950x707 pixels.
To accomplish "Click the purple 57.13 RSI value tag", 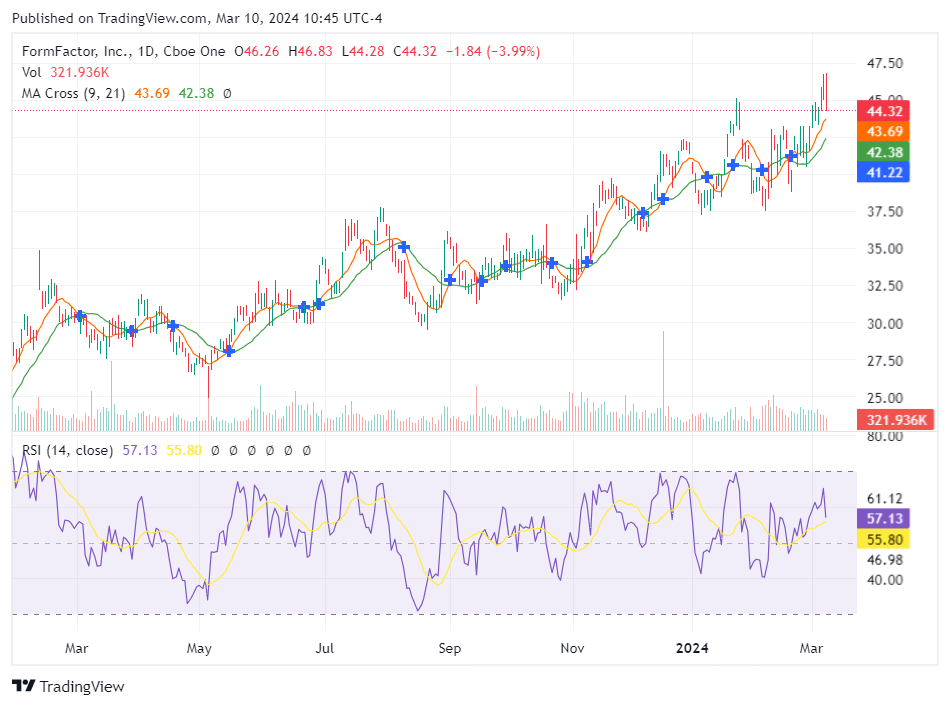I will coord(885,519).
